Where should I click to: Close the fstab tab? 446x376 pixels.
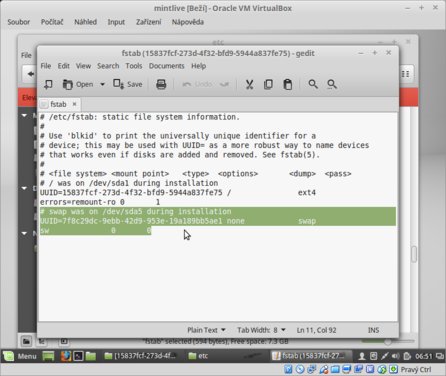(x=74, y=104)
